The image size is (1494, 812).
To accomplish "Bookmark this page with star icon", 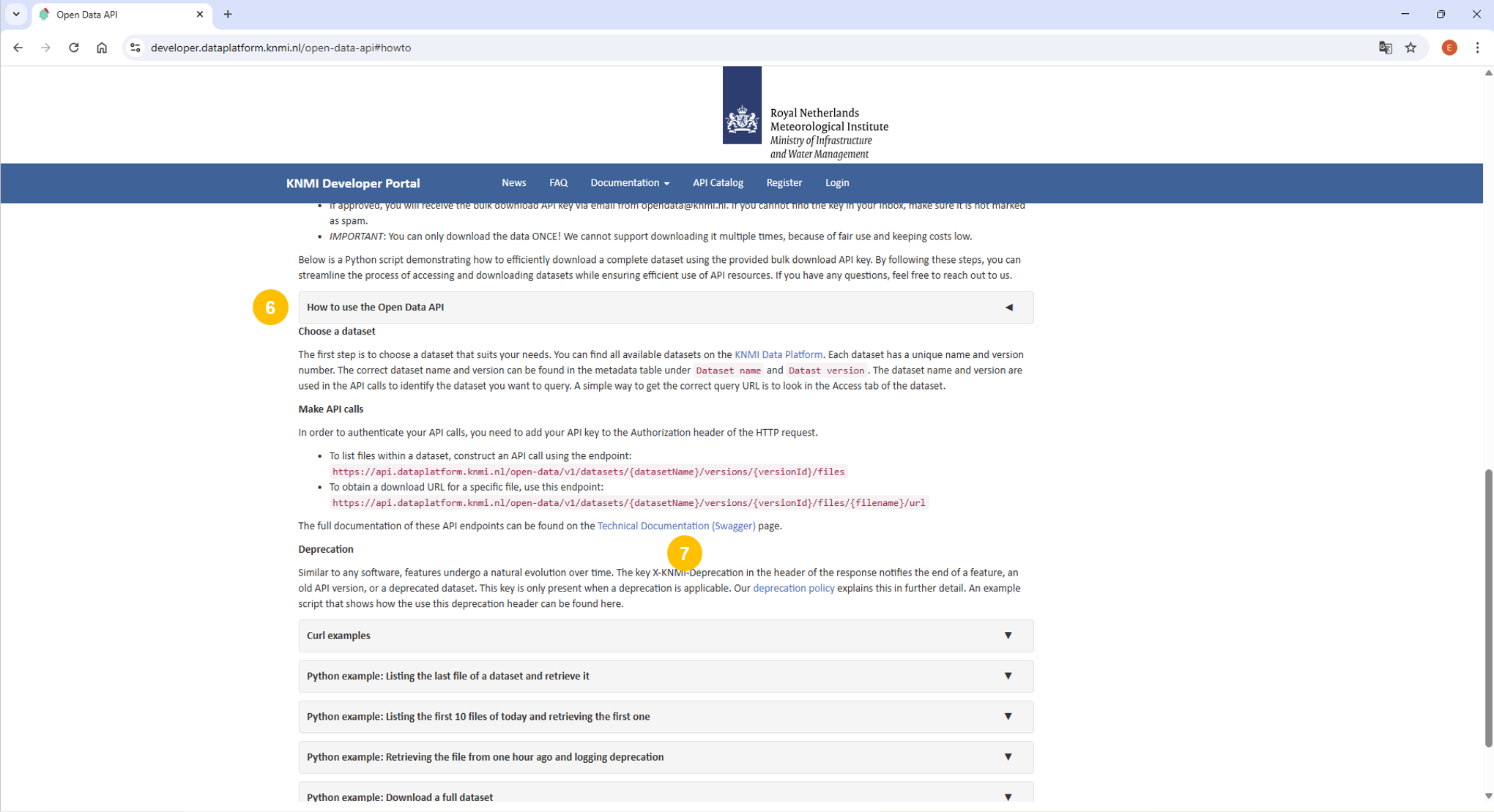I will (1411, 48).
